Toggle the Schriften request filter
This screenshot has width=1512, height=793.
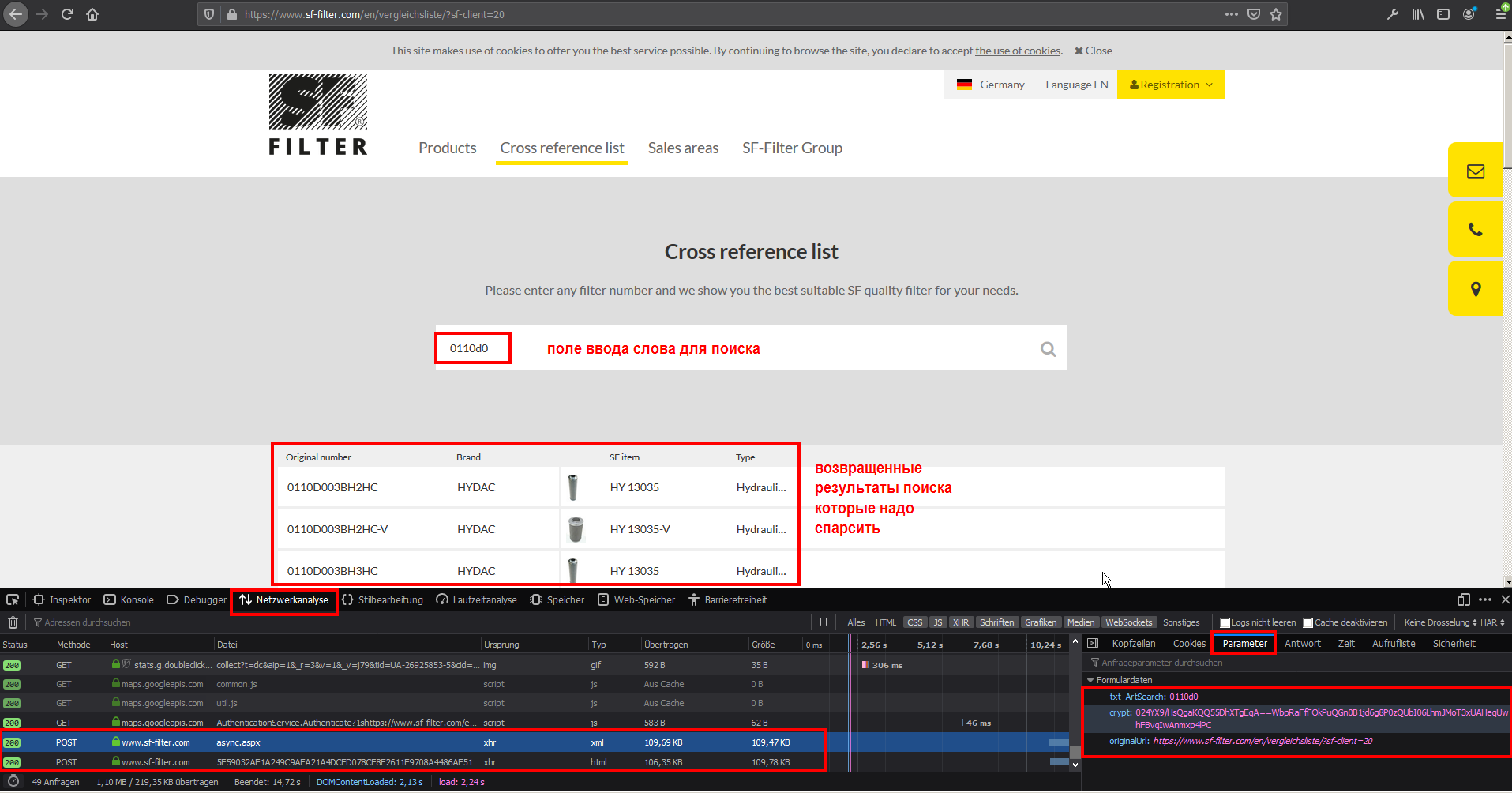997,622
